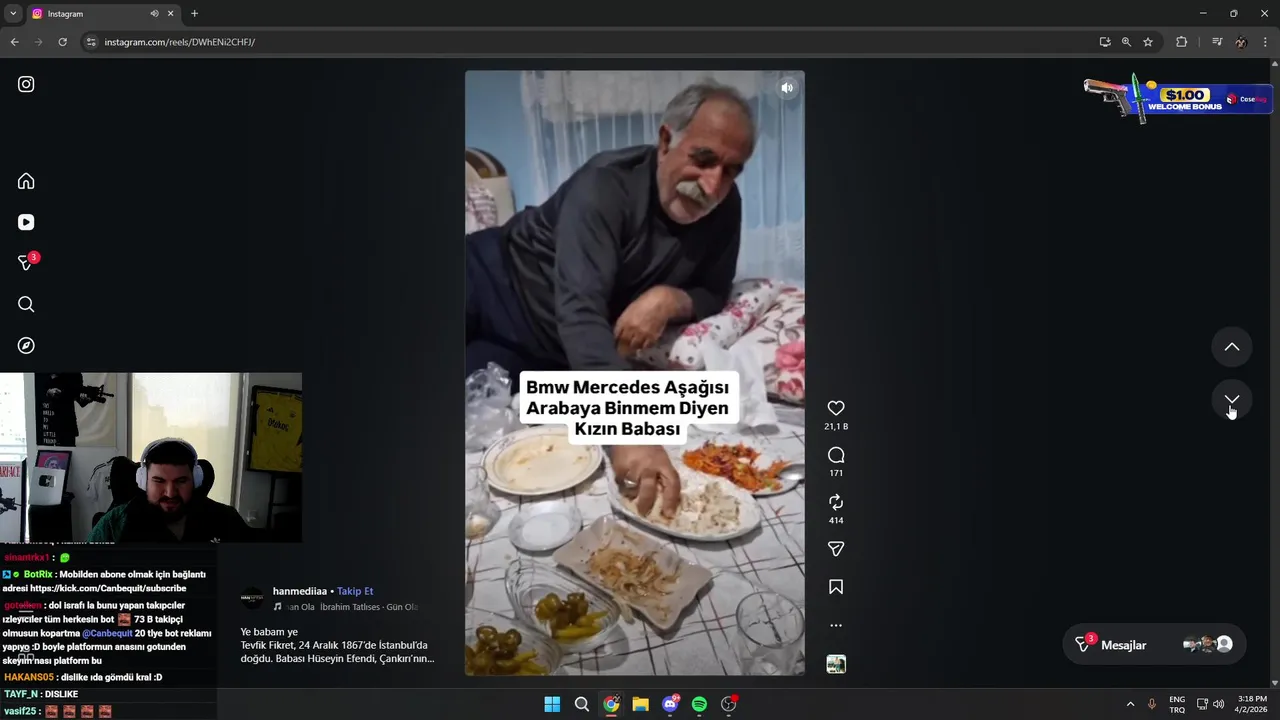The width and height of the screenshot is (1280, 720).
Task: Install app icon in address bar
Action: (1104, 42)
